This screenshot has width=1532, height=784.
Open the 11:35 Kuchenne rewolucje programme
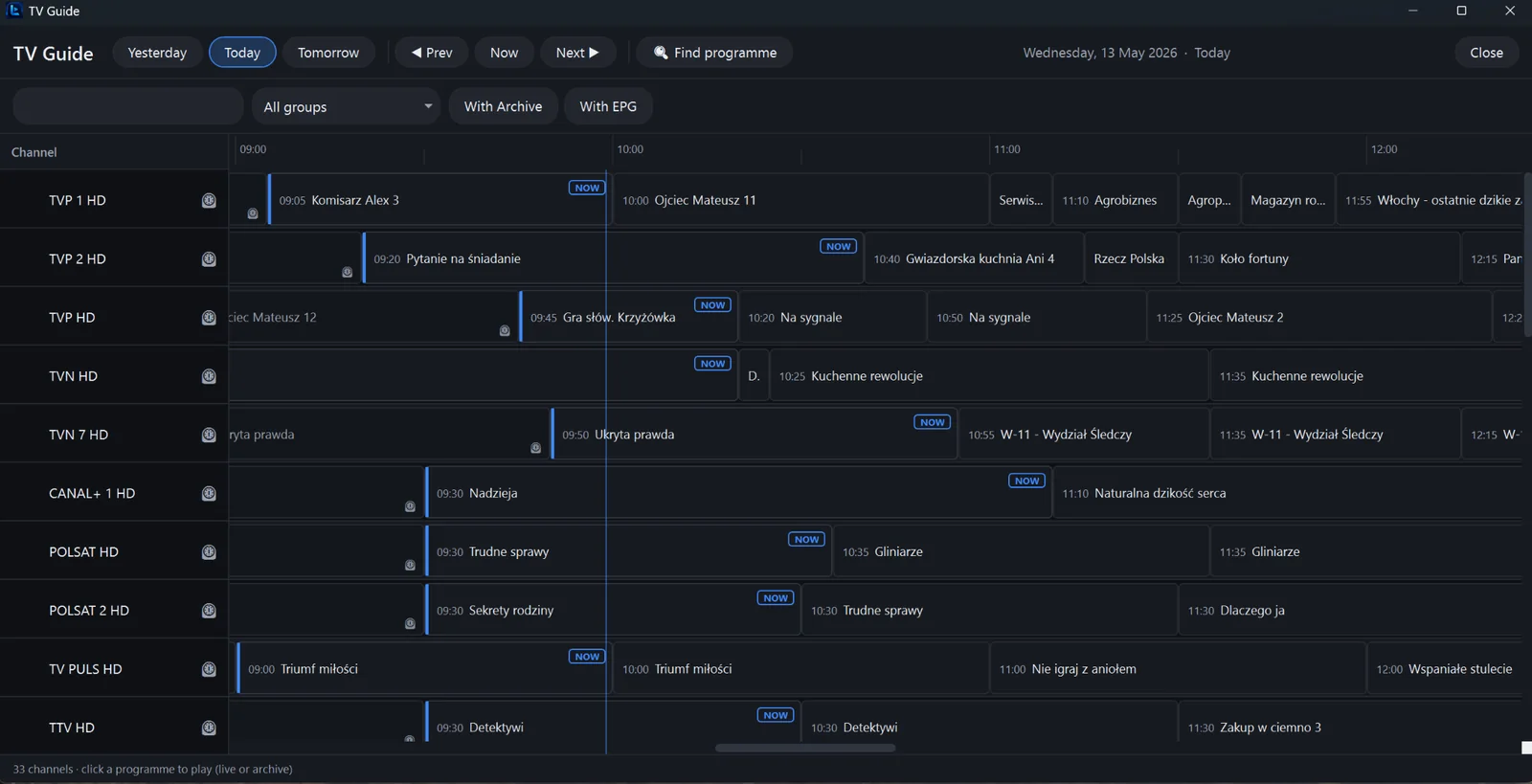(x=1365, y=375)
